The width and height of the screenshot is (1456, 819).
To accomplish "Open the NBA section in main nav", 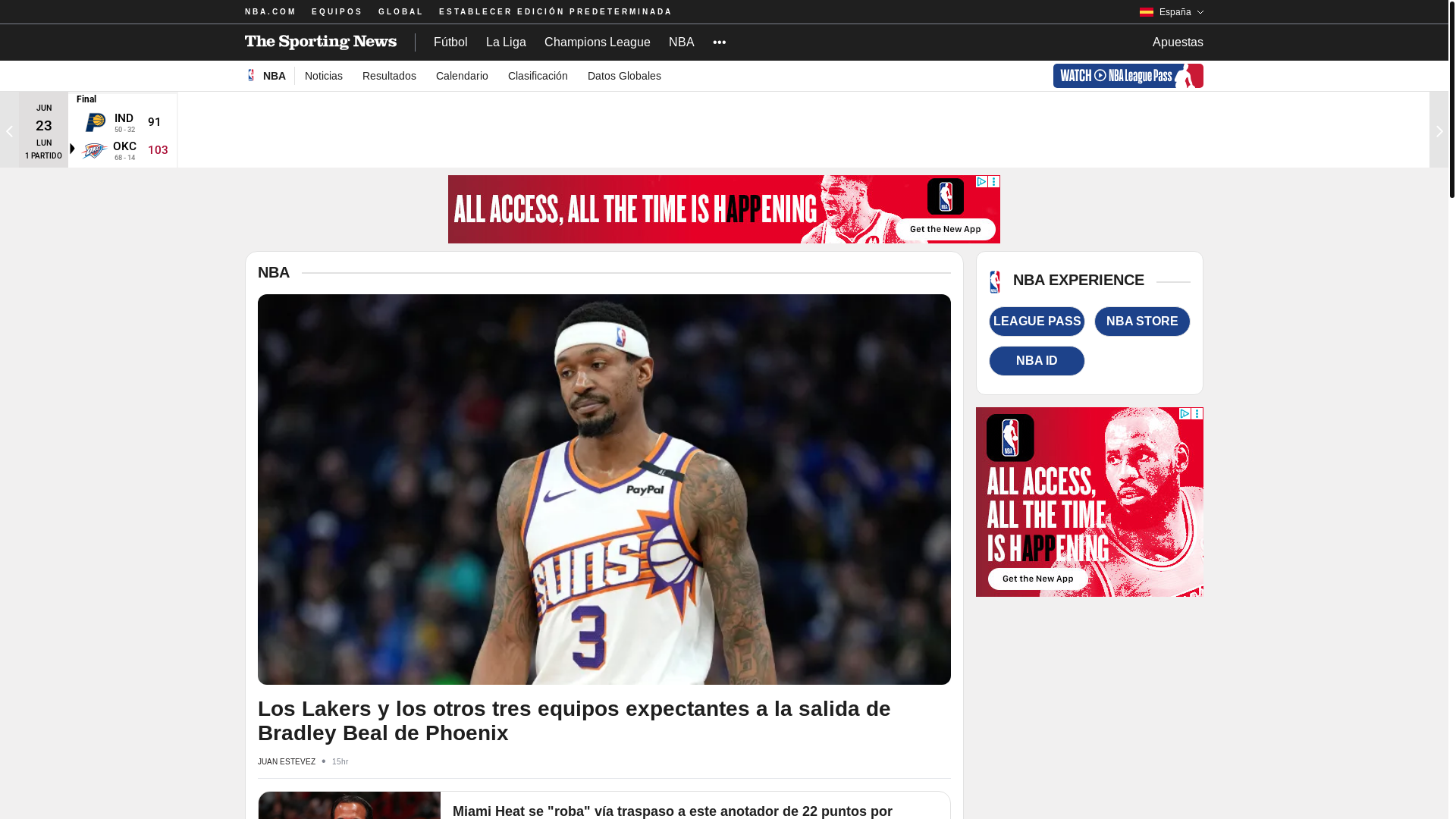I will pyautogui.click(x=681, y=42).
